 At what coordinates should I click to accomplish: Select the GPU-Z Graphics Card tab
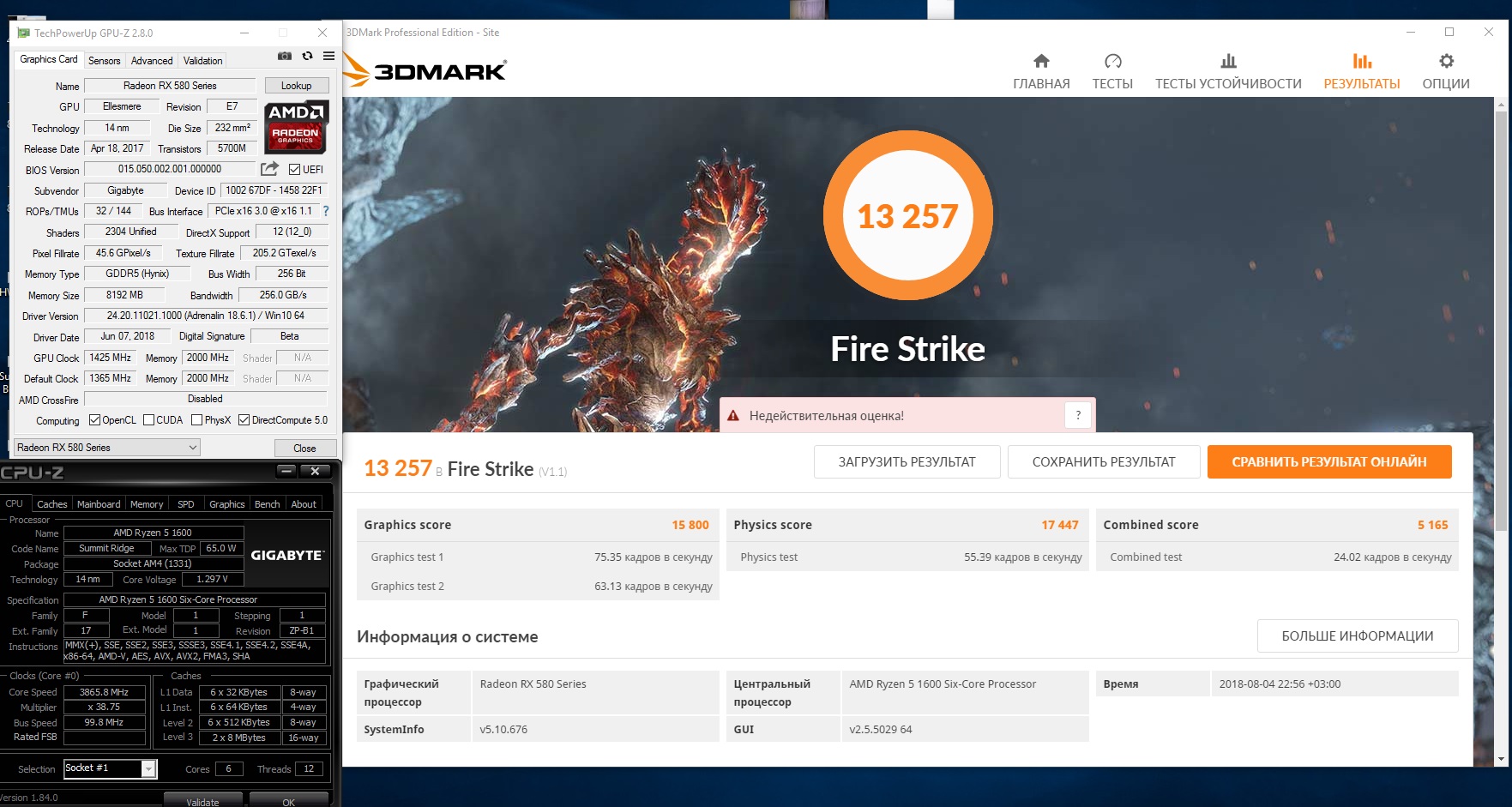click(x=49, y=59)
